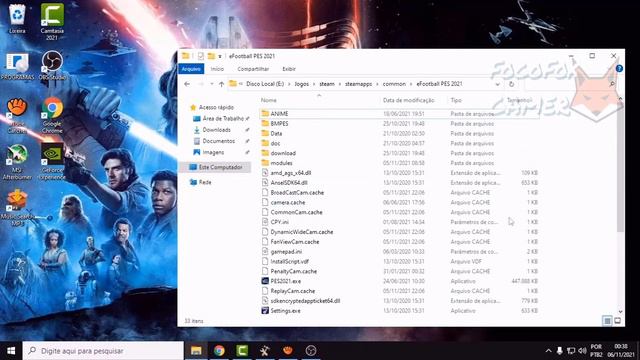Open Camtasia from the taskbar

242,351
